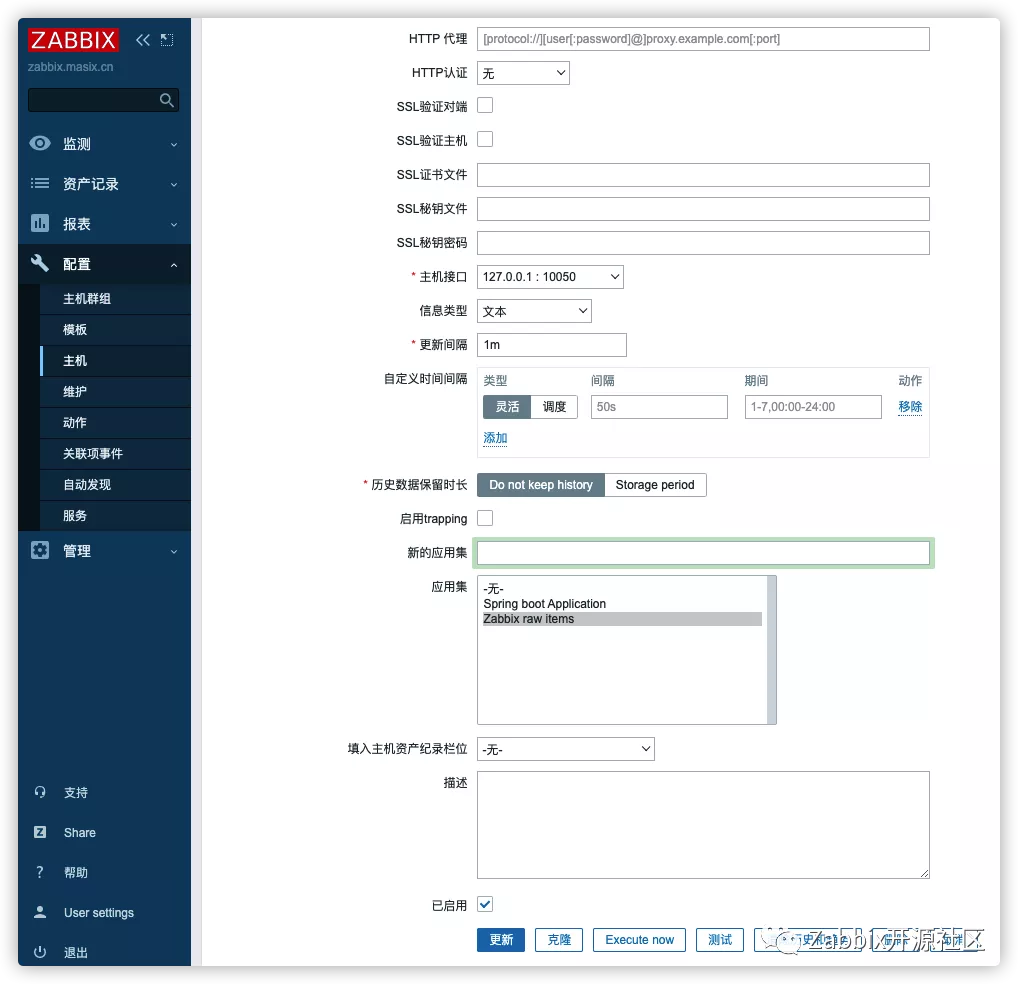Switch history retention to Storage period
The width and height of the screenshot is (1018, 984).
click(656, 484)
